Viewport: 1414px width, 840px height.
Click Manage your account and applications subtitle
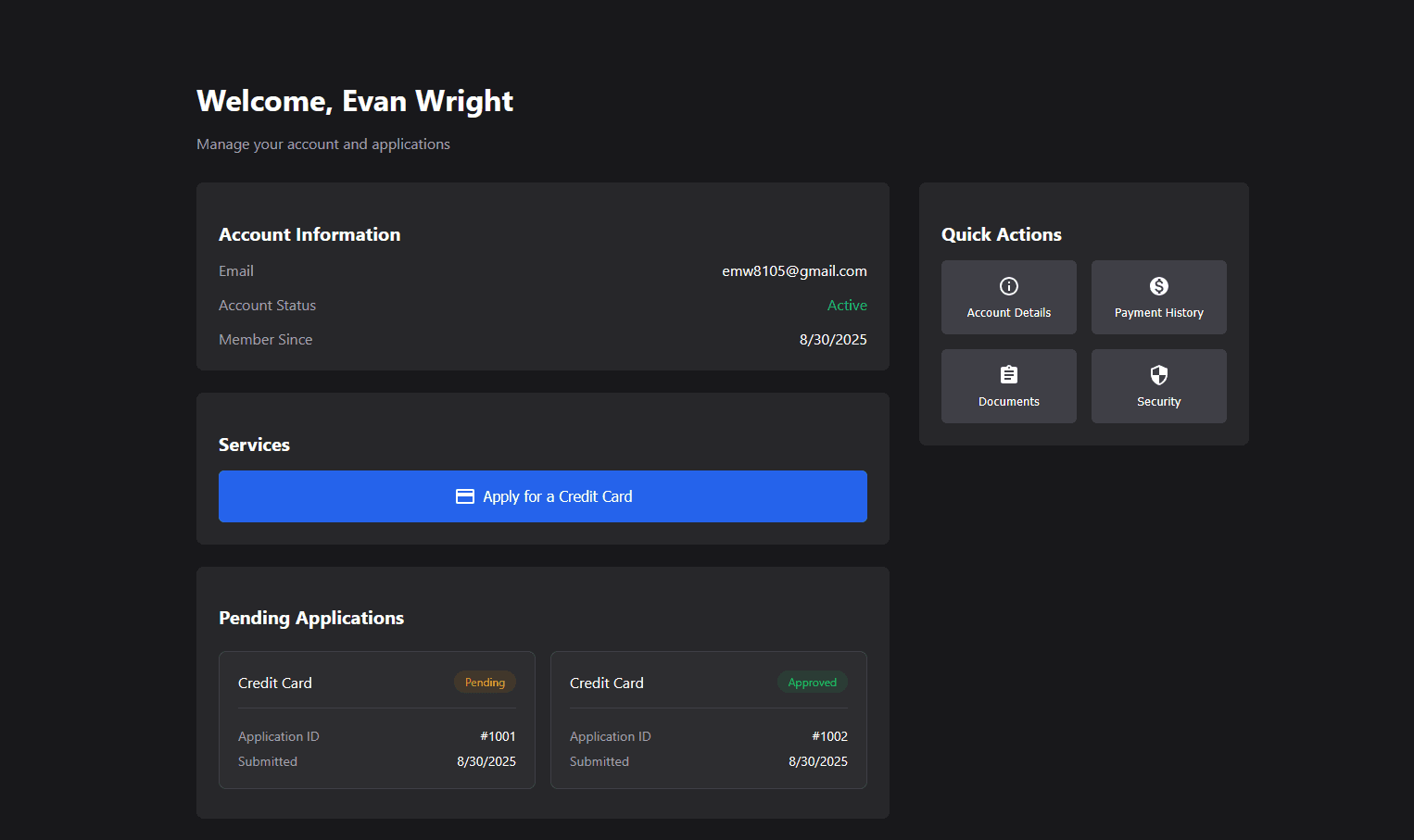(323, 144)
